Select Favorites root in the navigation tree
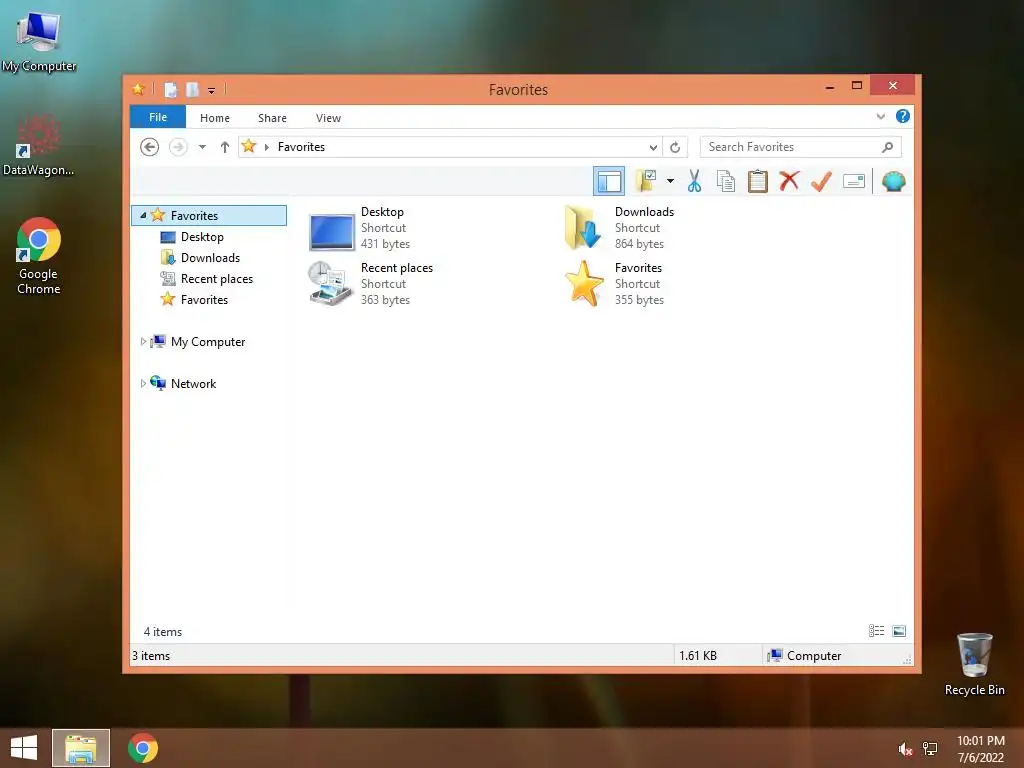 click(209, 216)
